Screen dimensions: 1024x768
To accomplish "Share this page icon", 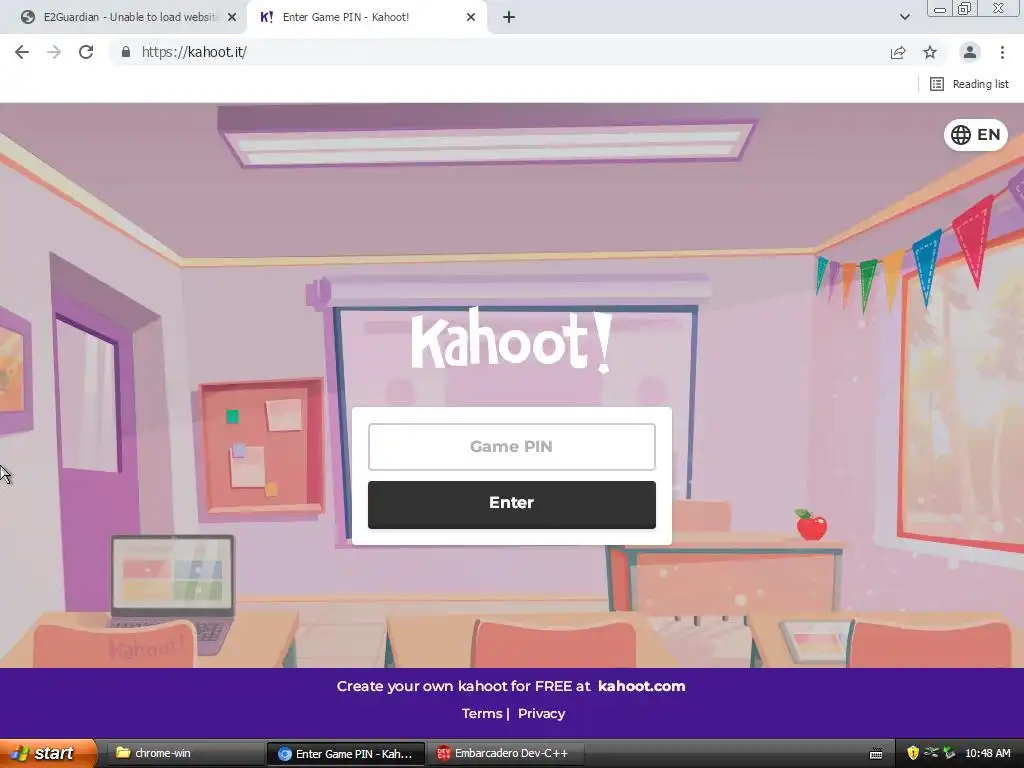I will [898, 52].
